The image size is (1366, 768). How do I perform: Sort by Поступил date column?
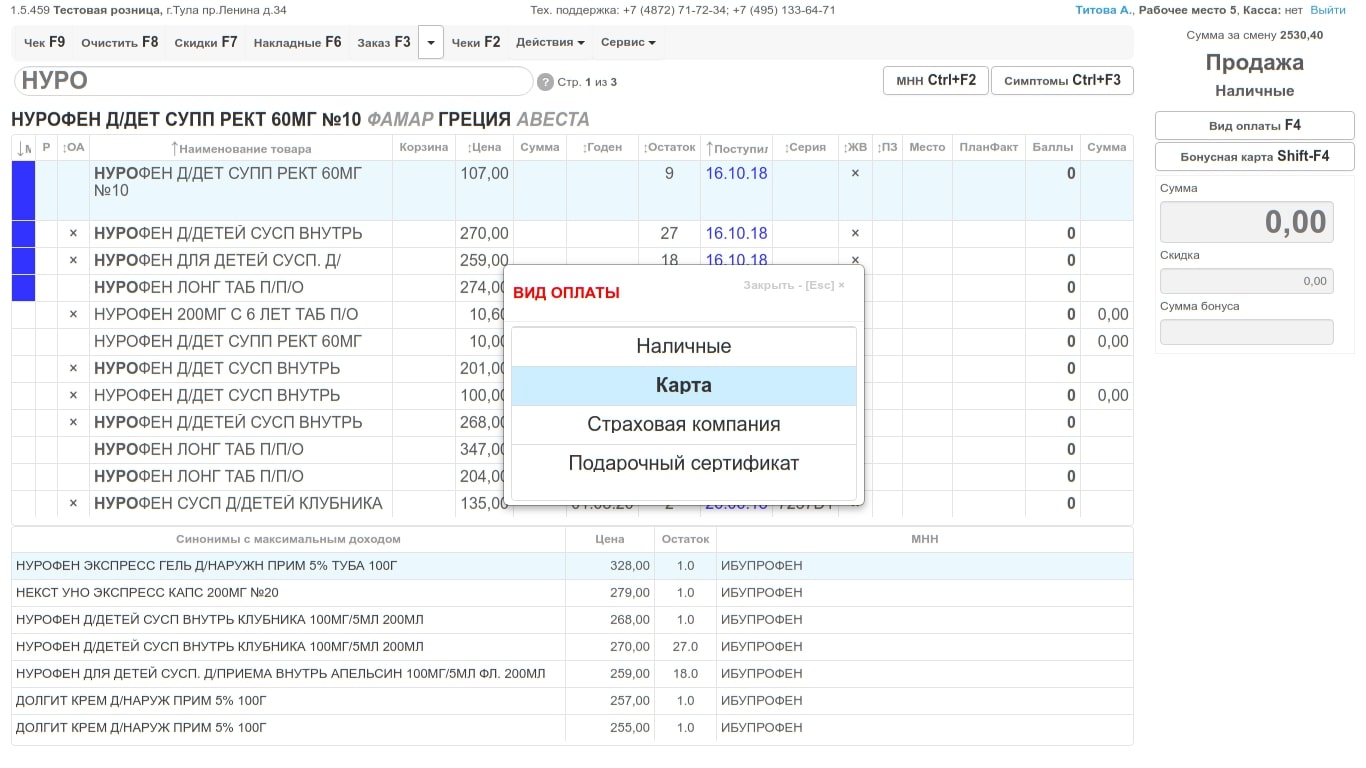pos(736,148)
